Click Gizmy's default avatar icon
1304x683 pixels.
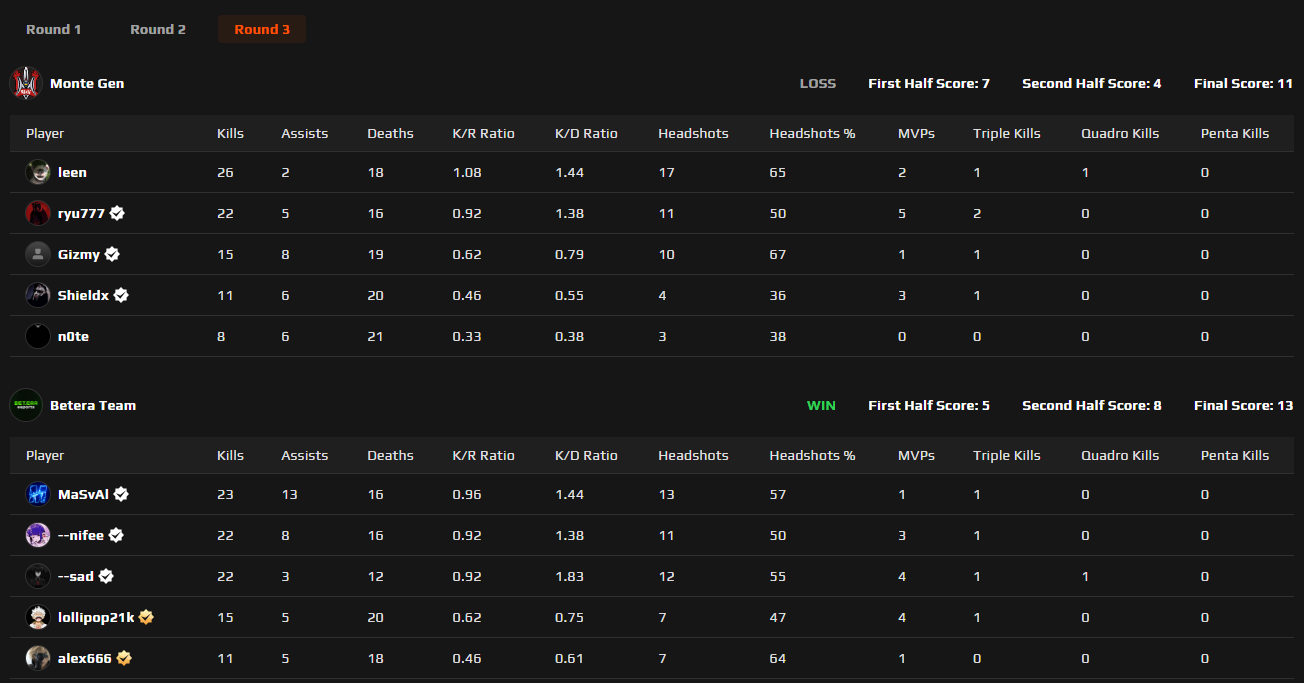pyautogui.click(x=38, y=254)
